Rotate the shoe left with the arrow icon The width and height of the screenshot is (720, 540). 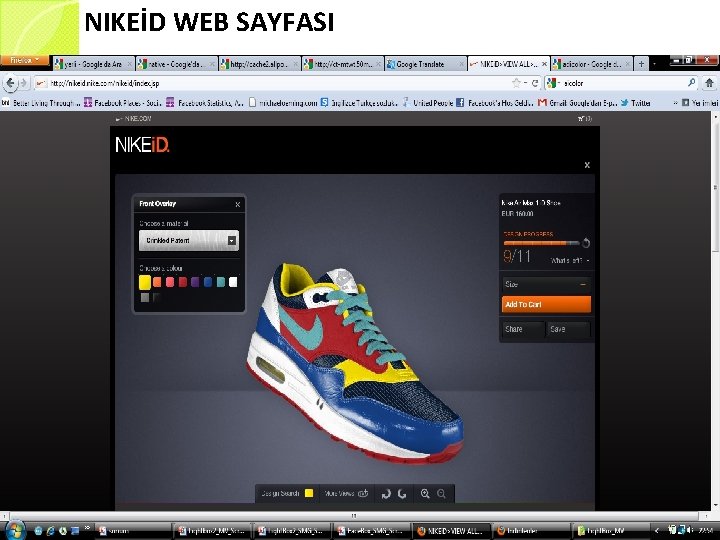point(386,494)
